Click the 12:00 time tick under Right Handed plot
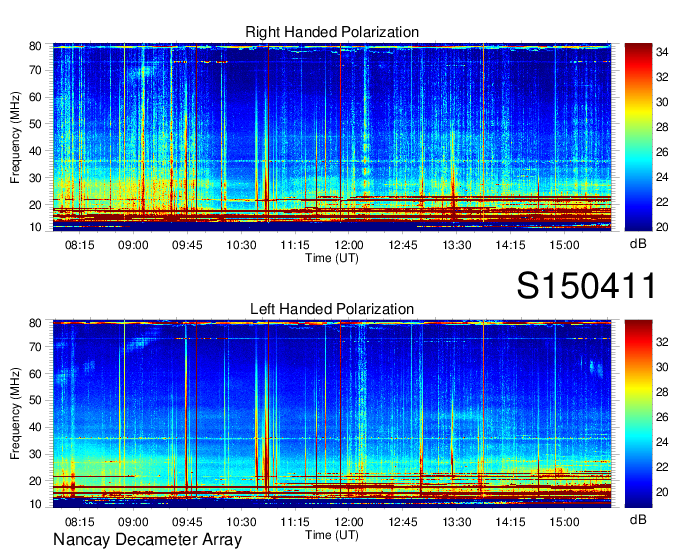The height and width of the screenshot is (552, 680). coord(349,245)
